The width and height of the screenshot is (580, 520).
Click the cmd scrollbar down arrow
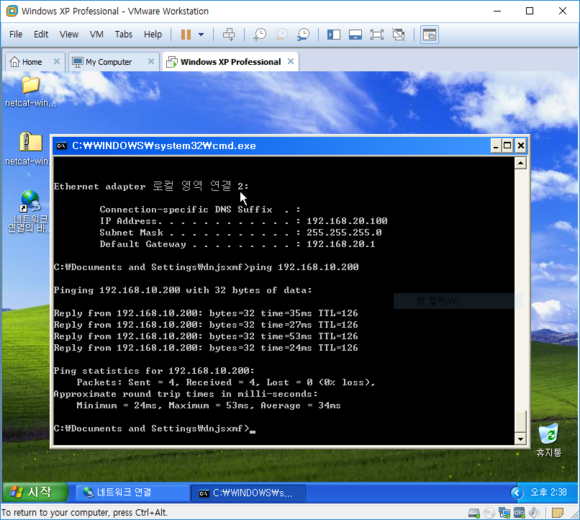tap(520, 439)
